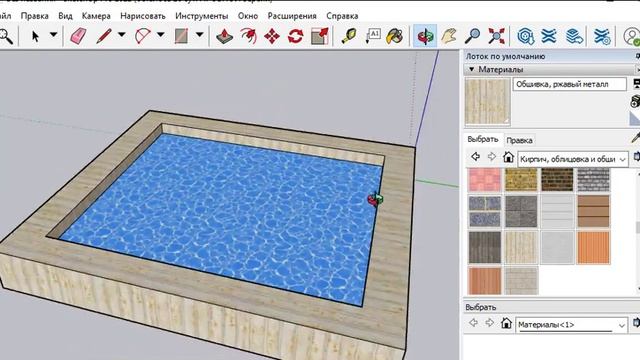Pick the brown wood siding swatch
This screenshot has width=640, height=360.
coord(593,211)
